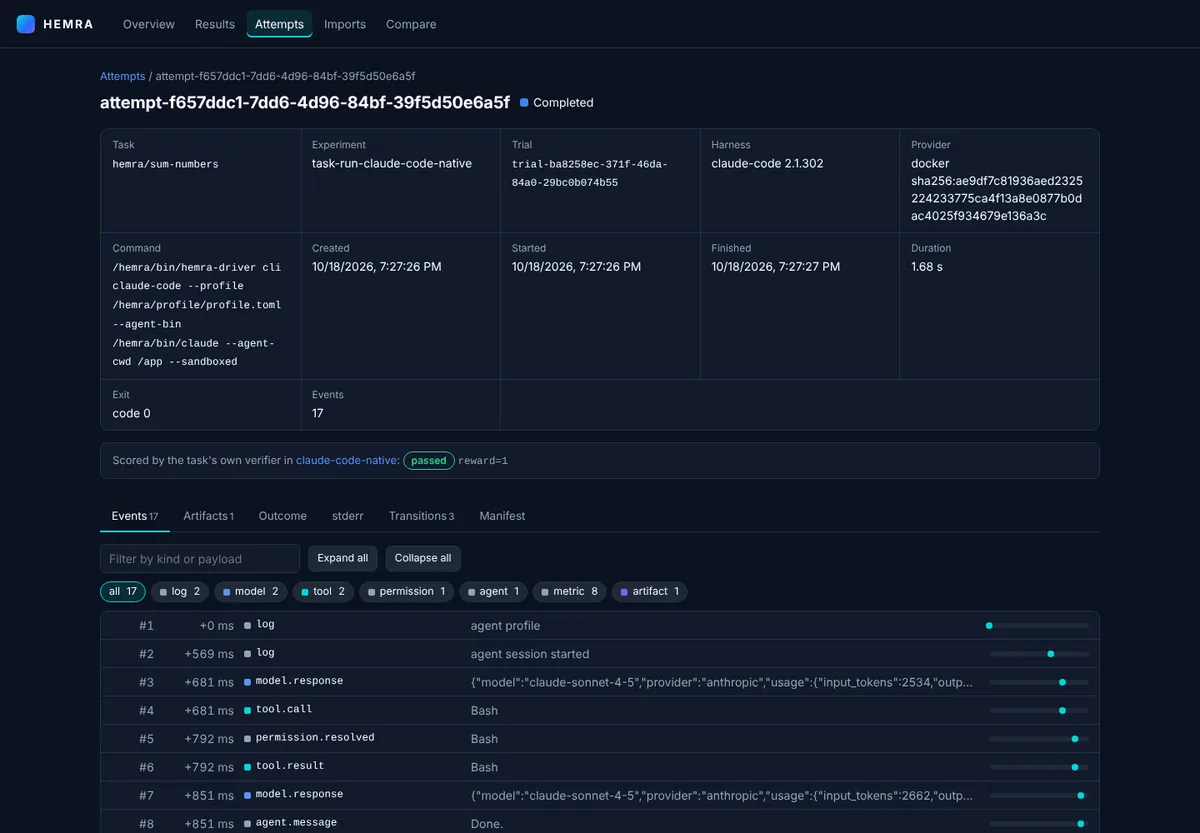Click the Finished time 7:27:27 PM
This screenshot has height=833, width=1200.
(776, 267)
